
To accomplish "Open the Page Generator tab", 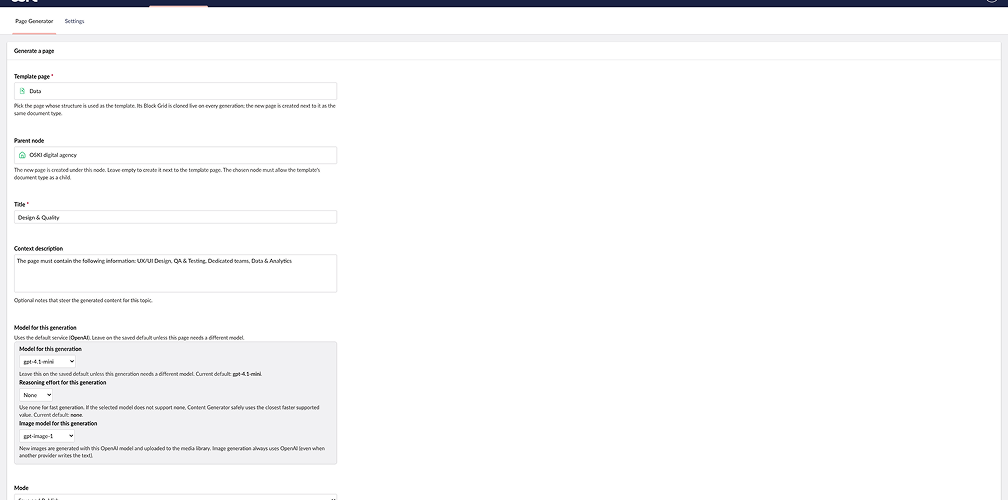I will coord(34,21).
